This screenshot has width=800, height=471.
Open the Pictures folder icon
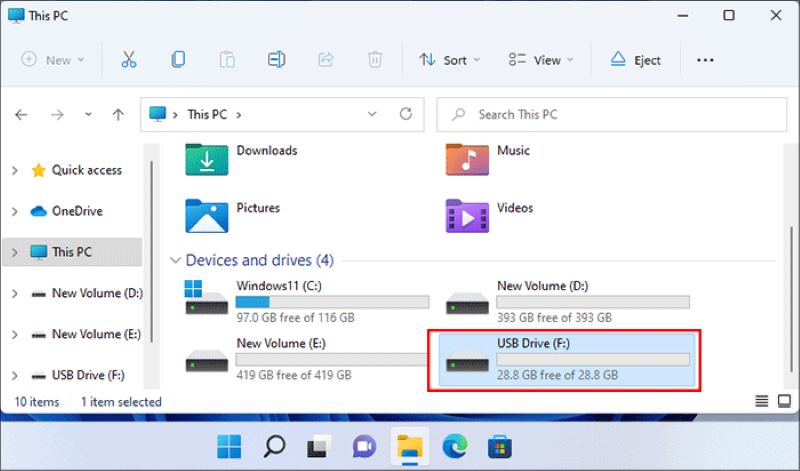tap(207, 216)
